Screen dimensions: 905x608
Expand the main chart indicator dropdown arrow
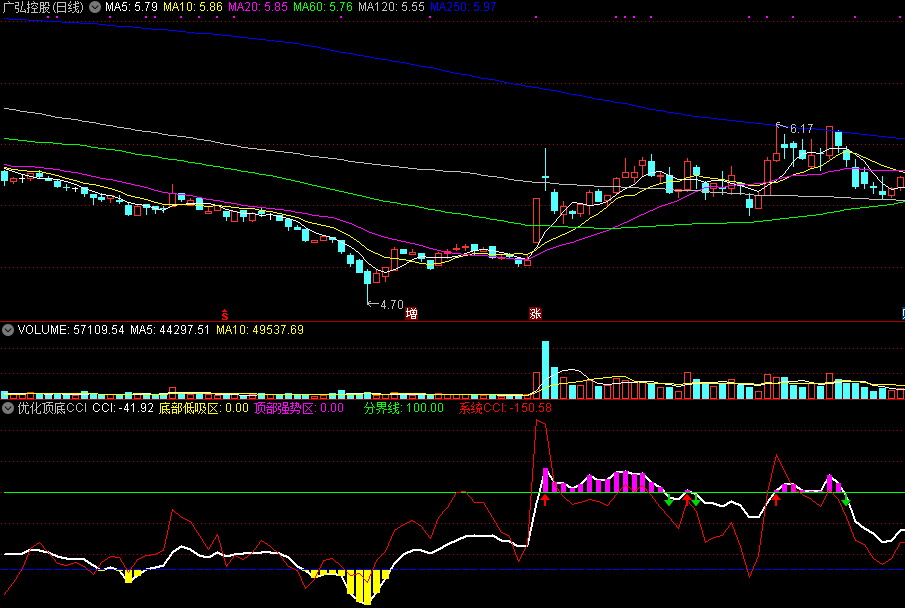tap(95, 8)
